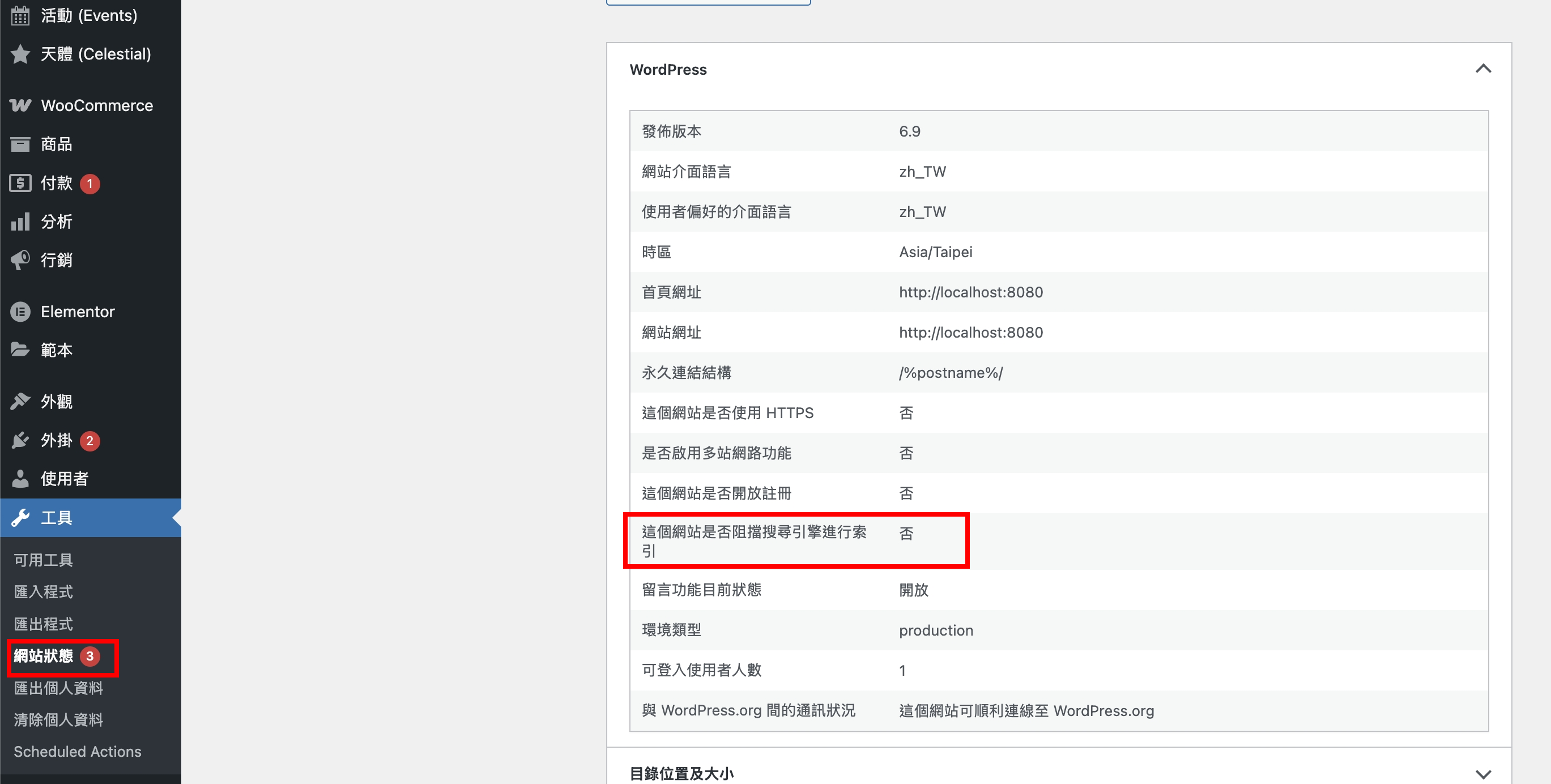
Task: Click the Celestial star icon
Action: point(20,54)
